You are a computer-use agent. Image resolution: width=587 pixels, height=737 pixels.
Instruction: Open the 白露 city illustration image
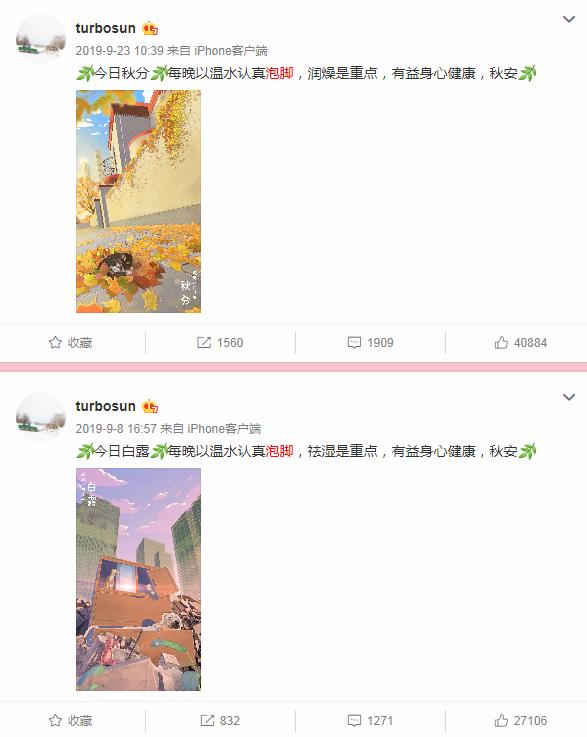[139, 579]
